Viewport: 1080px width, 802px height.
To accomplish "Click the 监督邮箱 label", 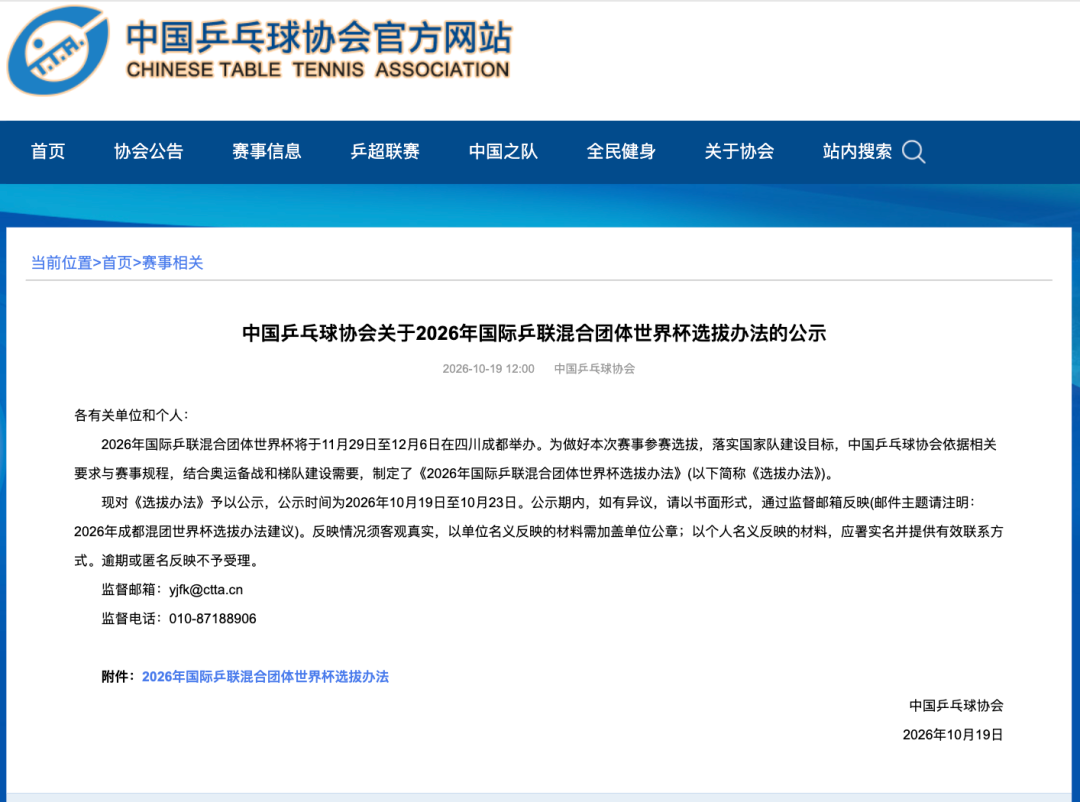I will coord(132,590).
